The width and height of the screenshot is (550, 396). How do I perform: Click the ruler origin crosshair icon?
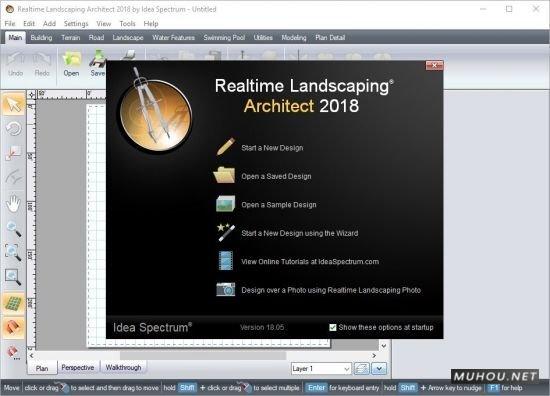pos(32,94)
